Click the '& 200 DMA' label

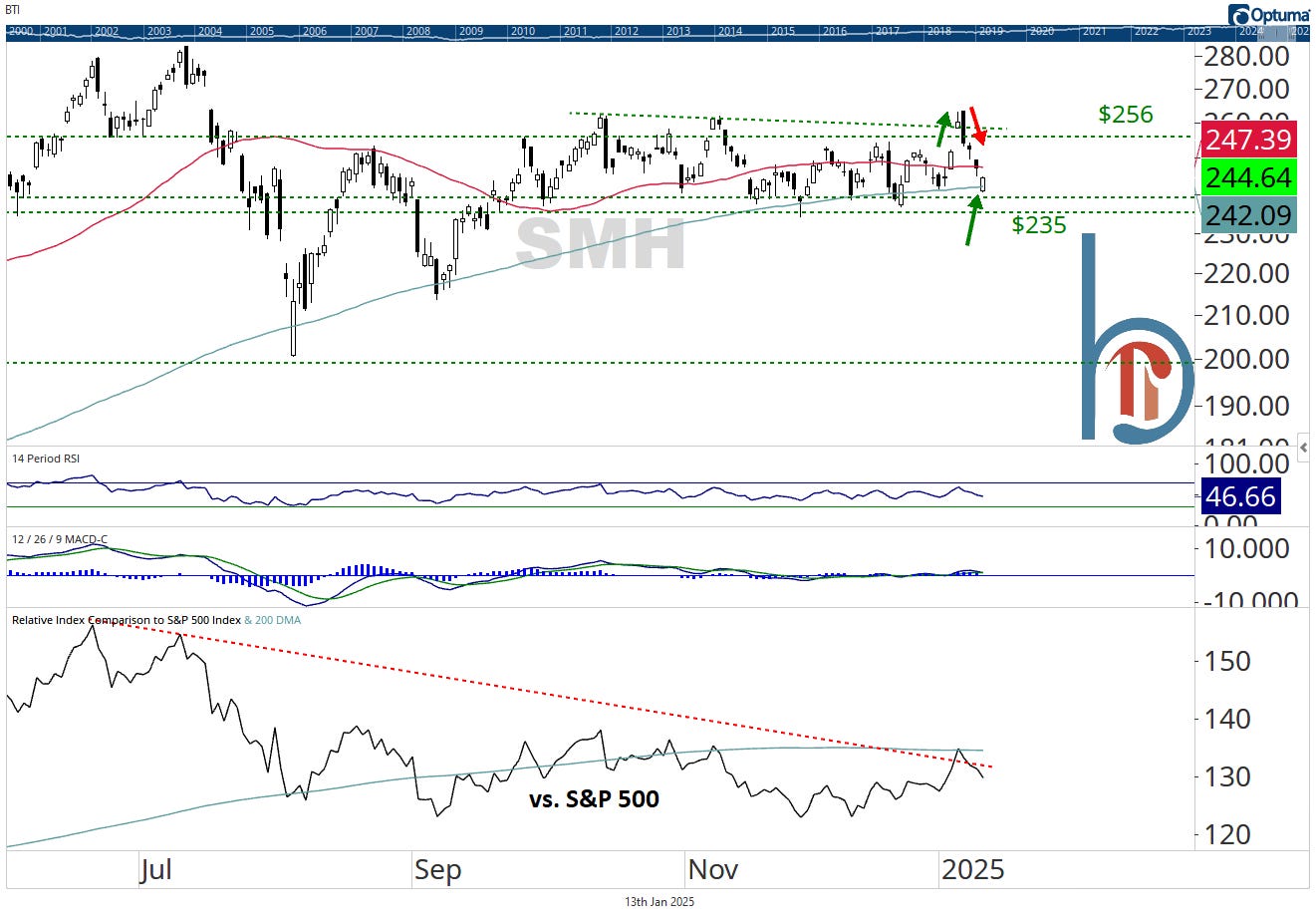pyautogui.click(x=273, y=620)
